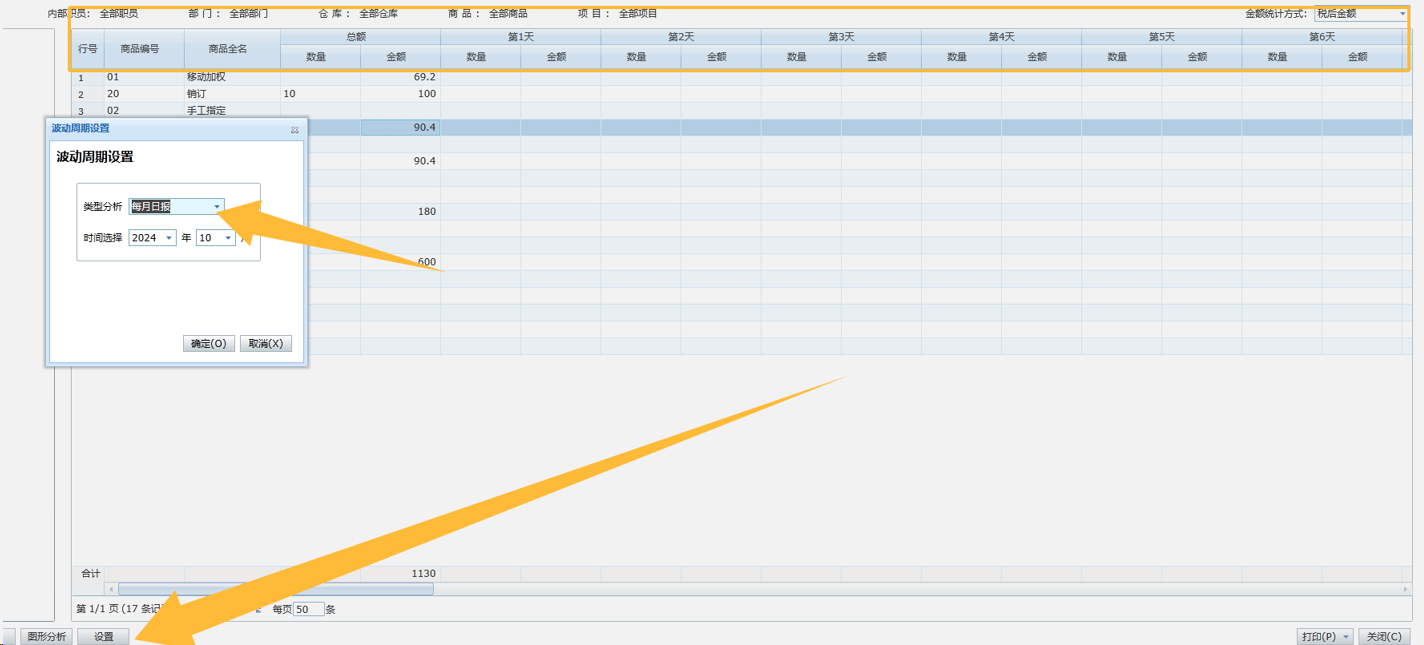Click the 每页 records-per-page input field
This screenshot has width=1424, height=645.
309,609
